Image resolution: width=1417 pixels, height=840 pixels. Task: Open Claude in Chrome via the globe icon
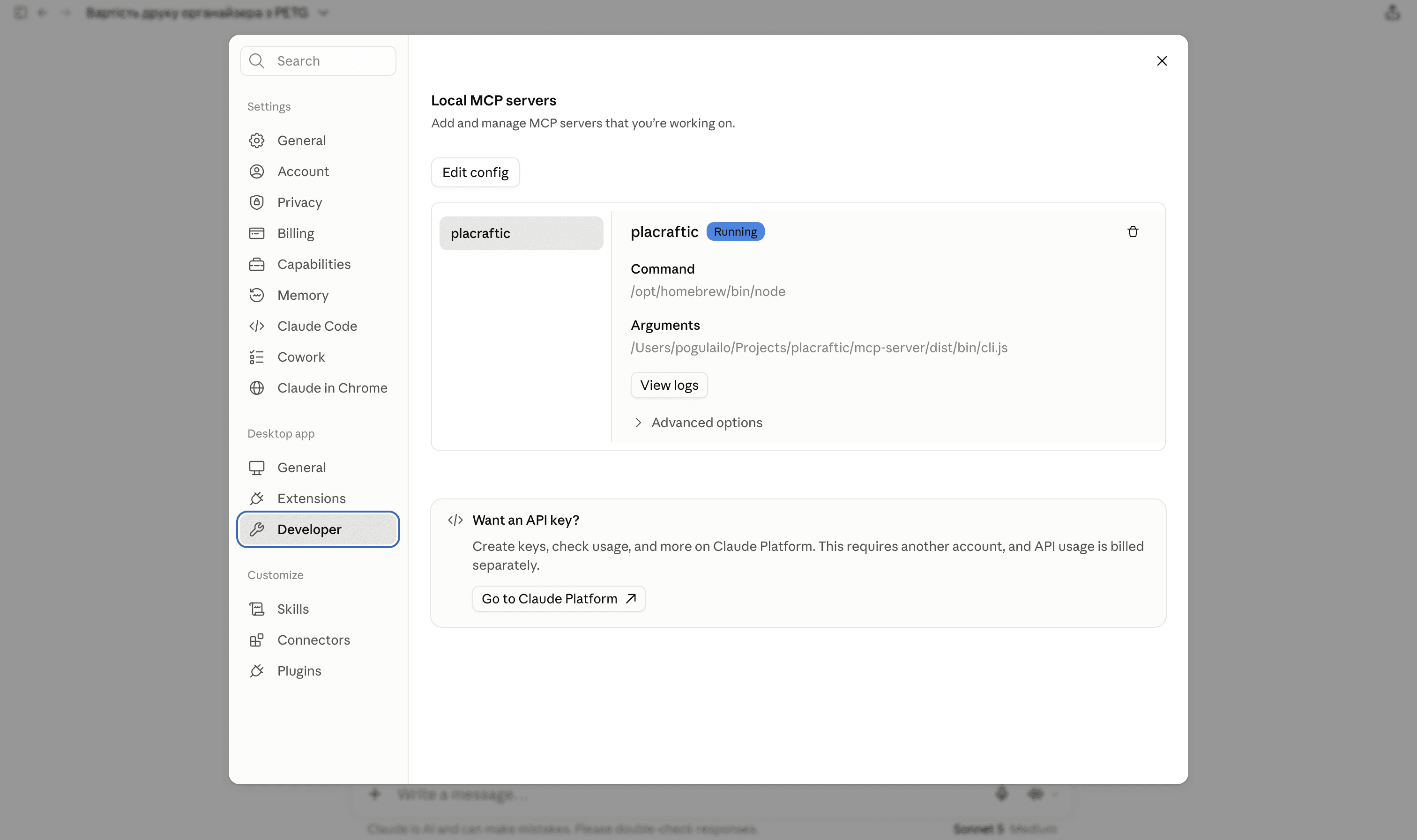[256, 388]
